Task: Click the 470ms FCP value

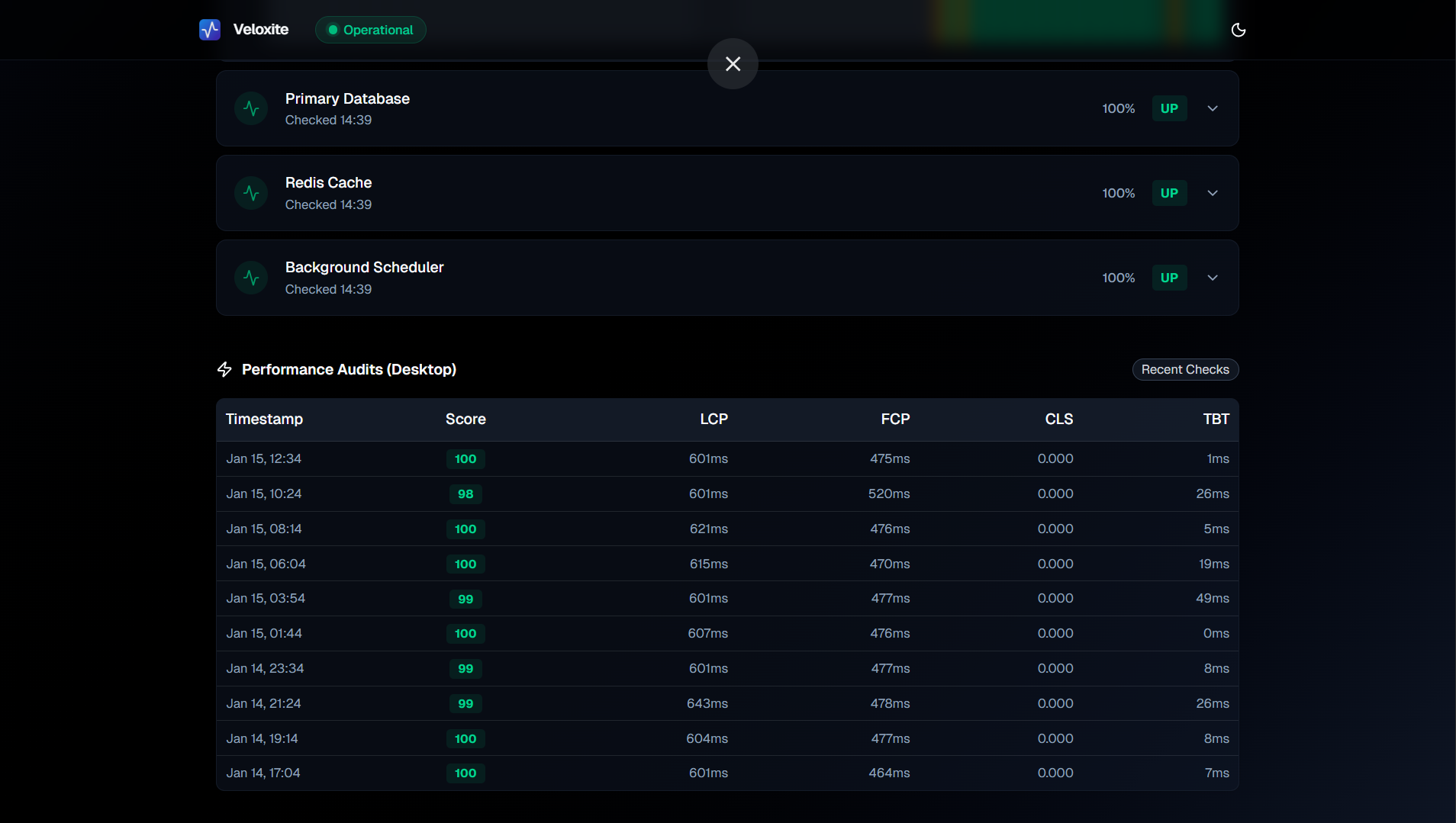Action: tap(890, 564)
